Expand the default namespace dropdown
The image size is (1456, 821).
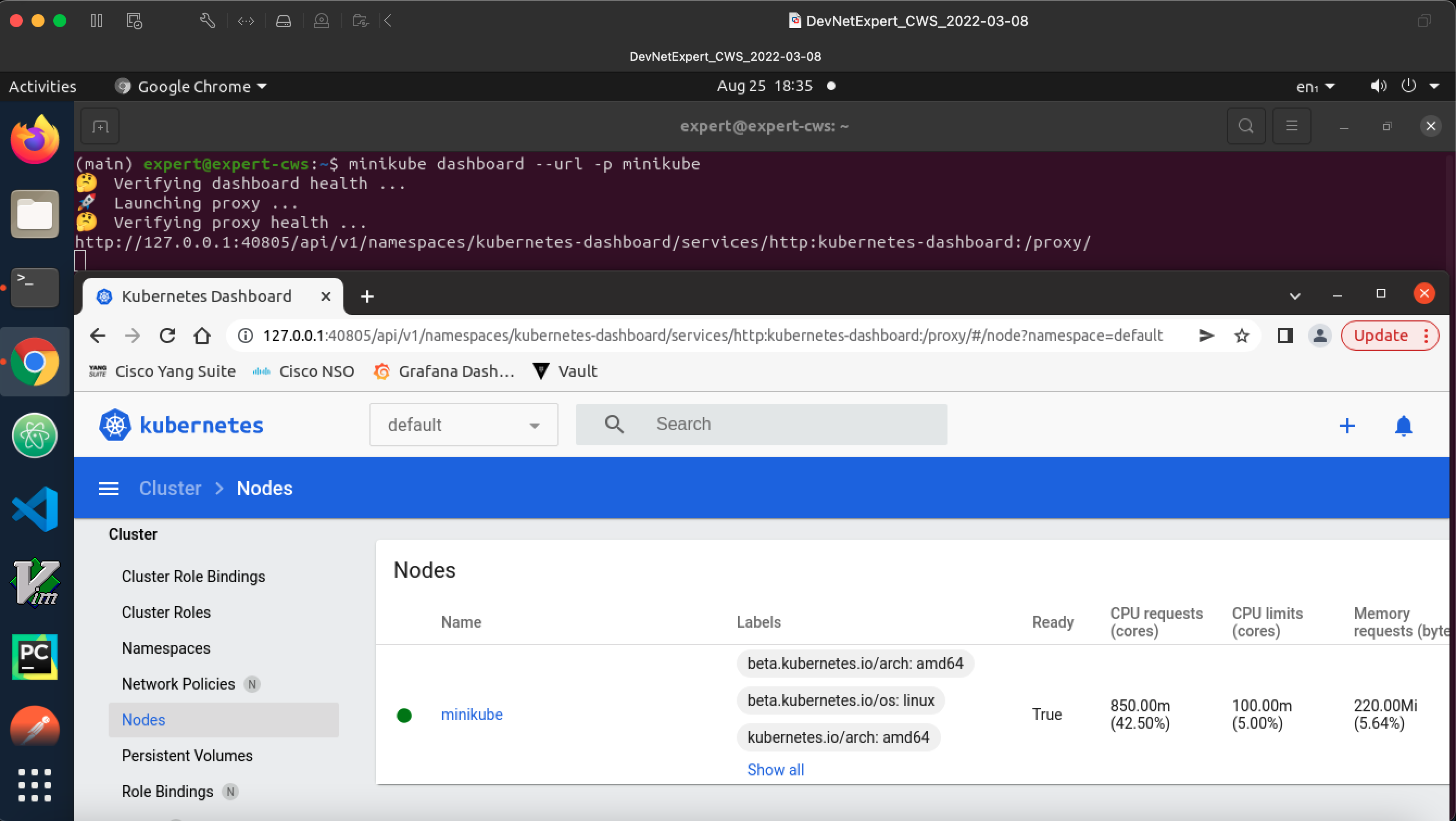pos(463,424)
